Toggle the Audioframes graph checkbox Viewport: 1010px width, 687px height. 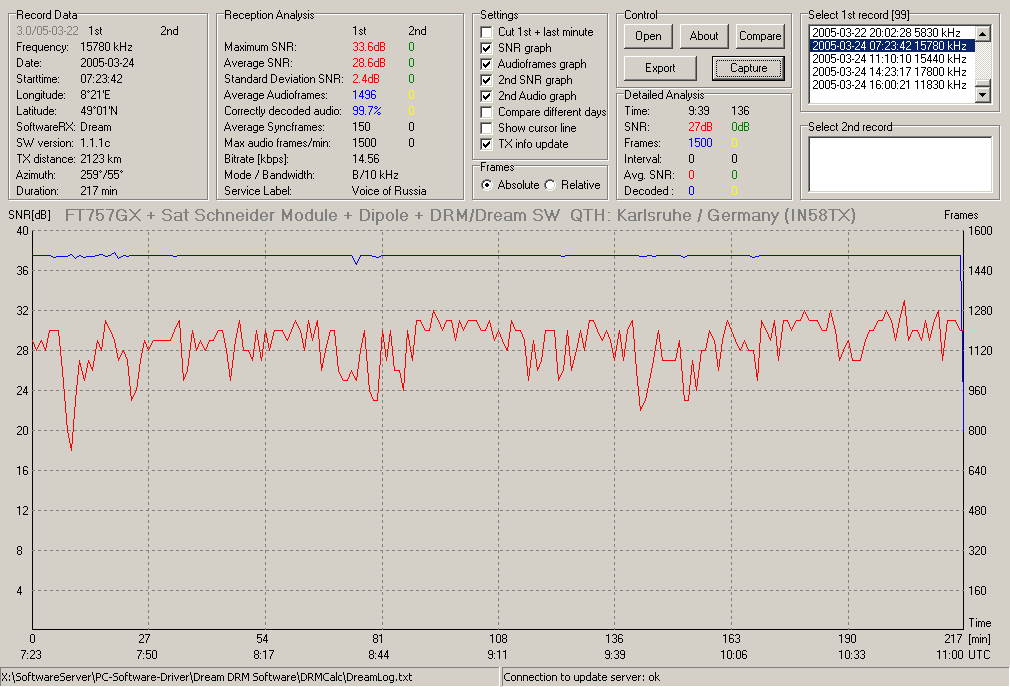click(486, 64)
